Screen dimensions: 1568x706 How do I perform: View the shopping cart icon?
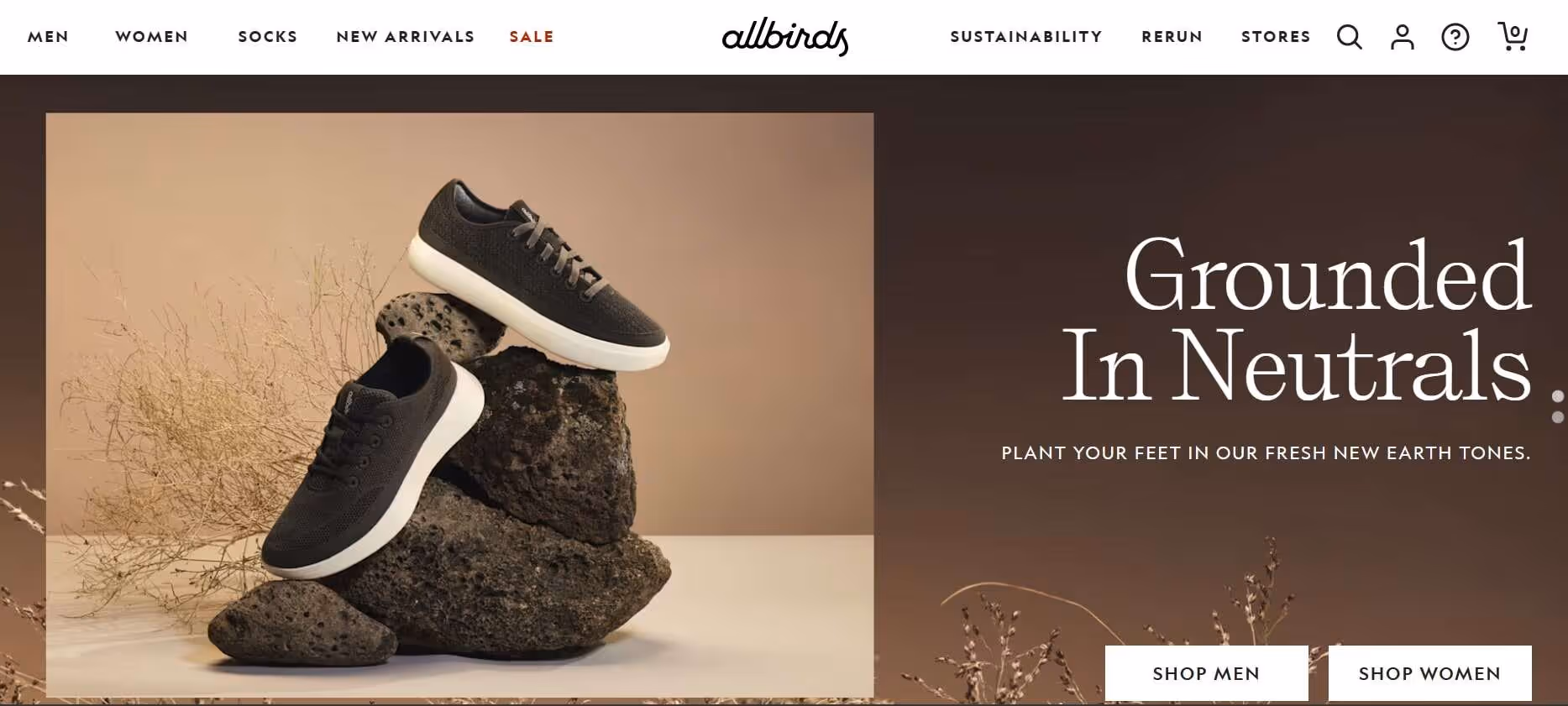coord(1512,36)
